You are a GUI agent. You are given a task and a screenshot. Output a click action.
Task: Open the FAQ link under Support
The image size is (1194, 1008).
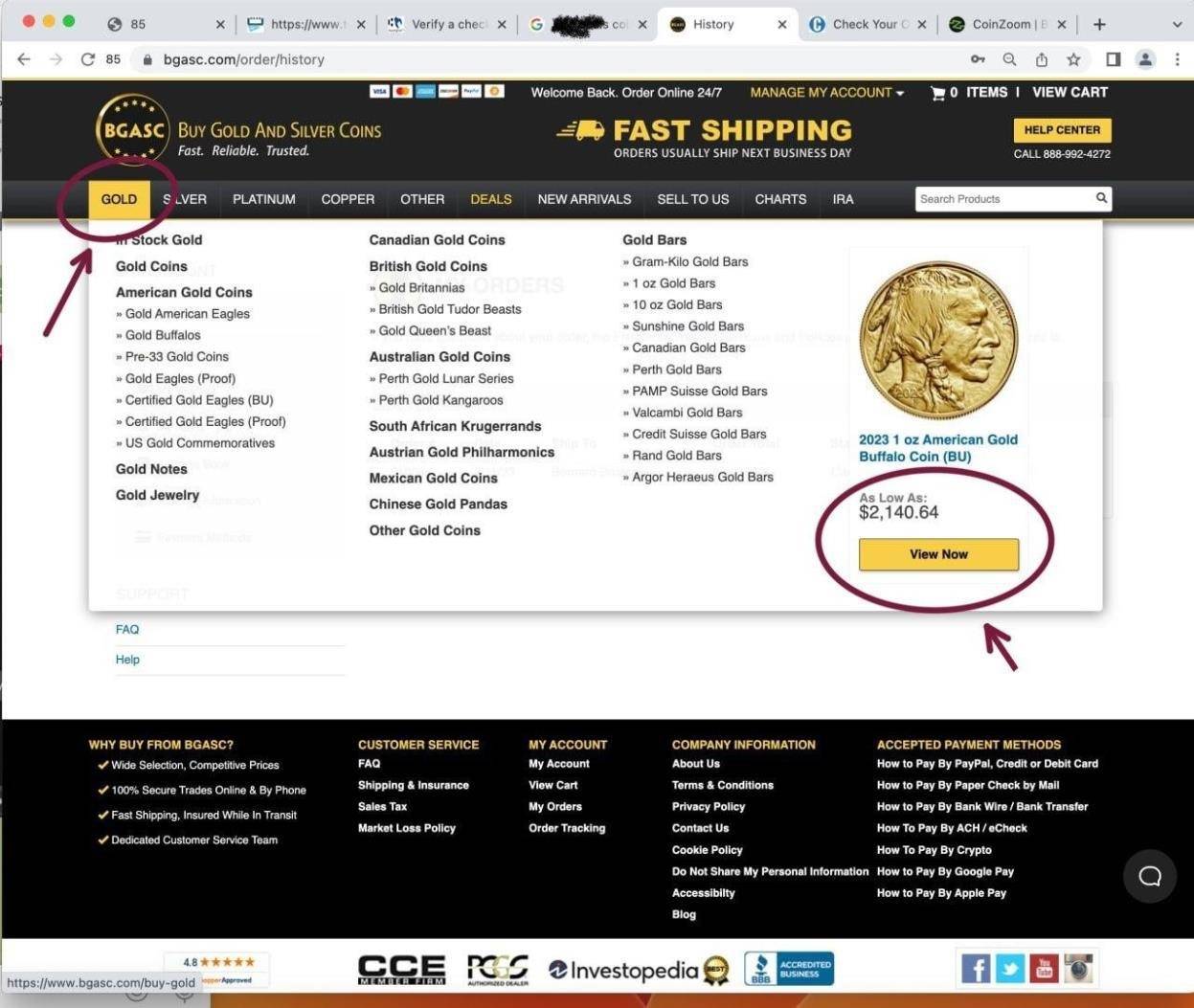pos(126,629)
